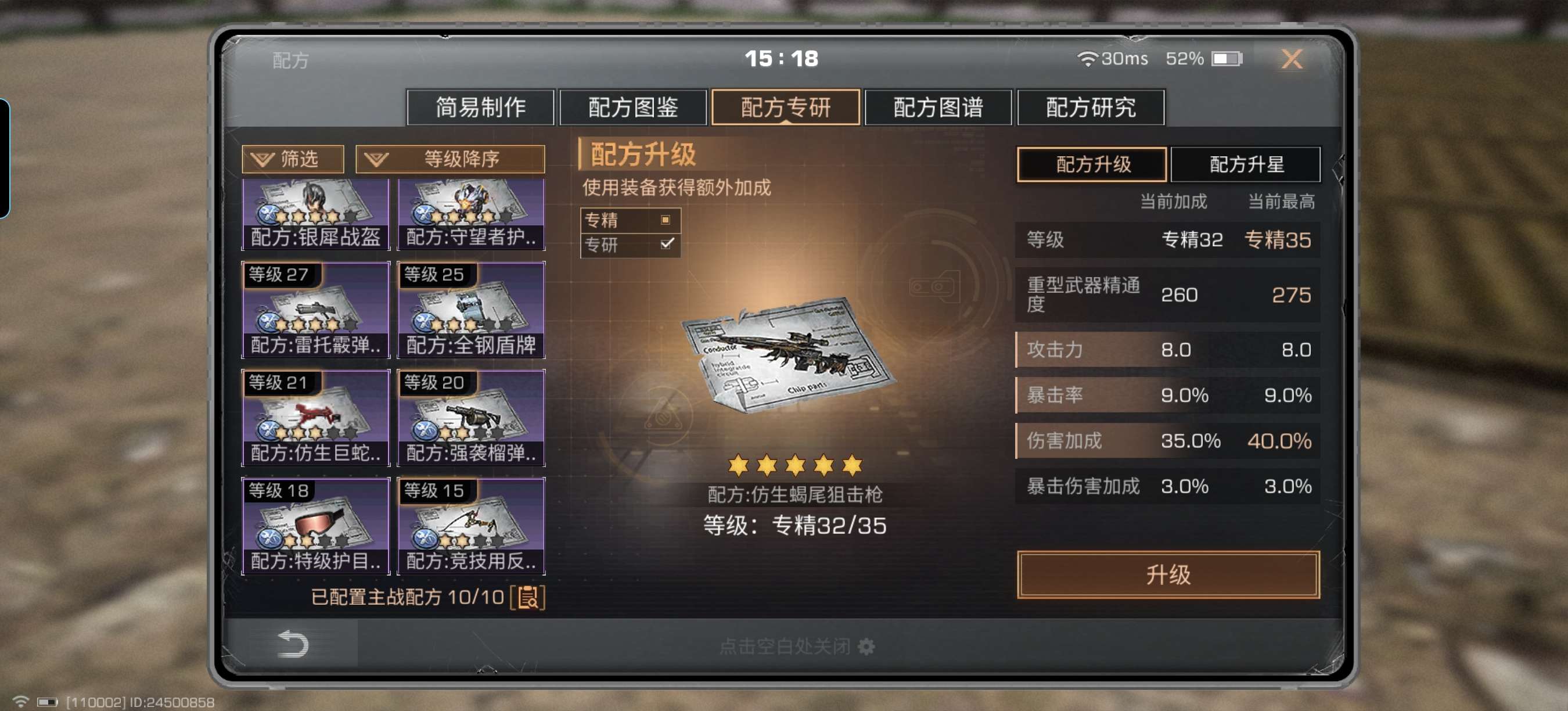Select the 特级护目 goggles recipe icon
1568x711 pixels.
point(315,526)
